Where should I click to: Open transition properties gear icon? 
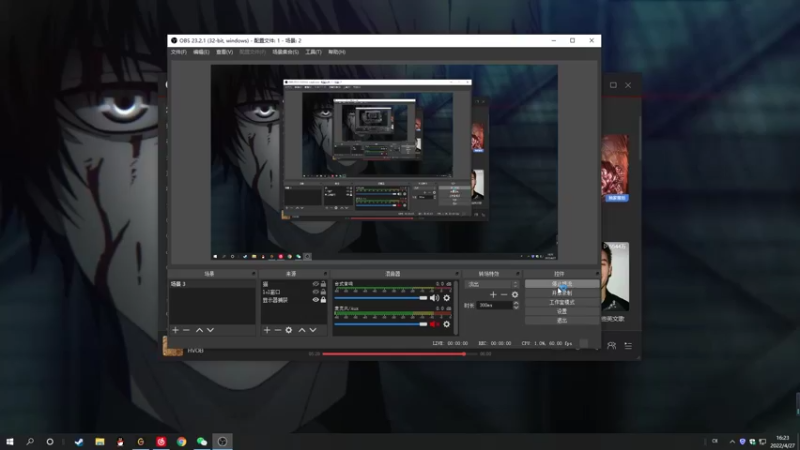515,294
